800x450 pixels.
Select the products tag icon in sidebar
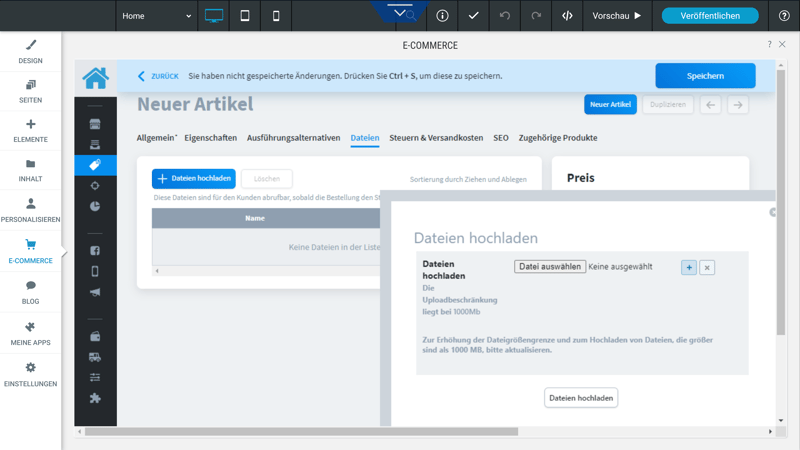95,165
